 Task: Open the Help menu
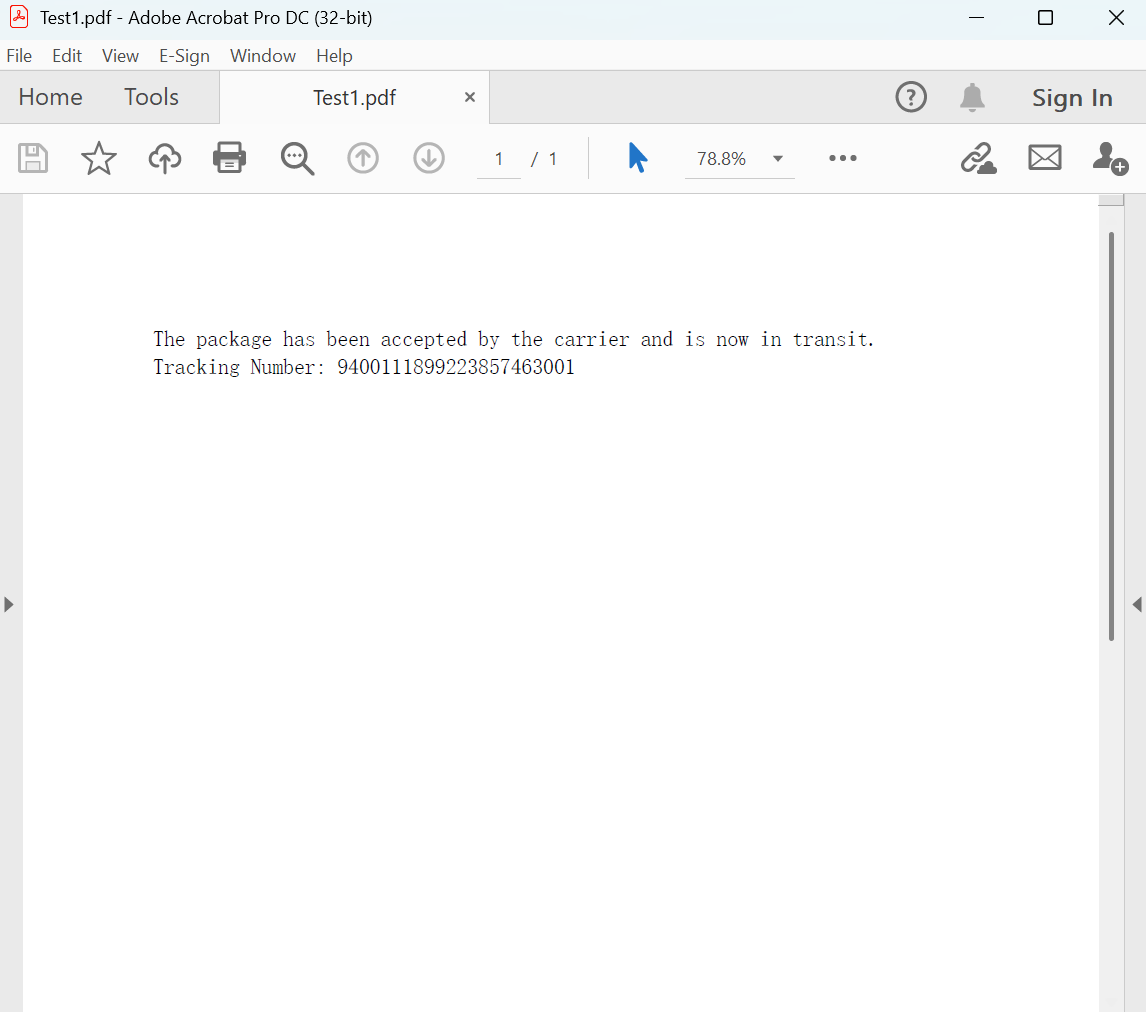click(x=334, y=56)
